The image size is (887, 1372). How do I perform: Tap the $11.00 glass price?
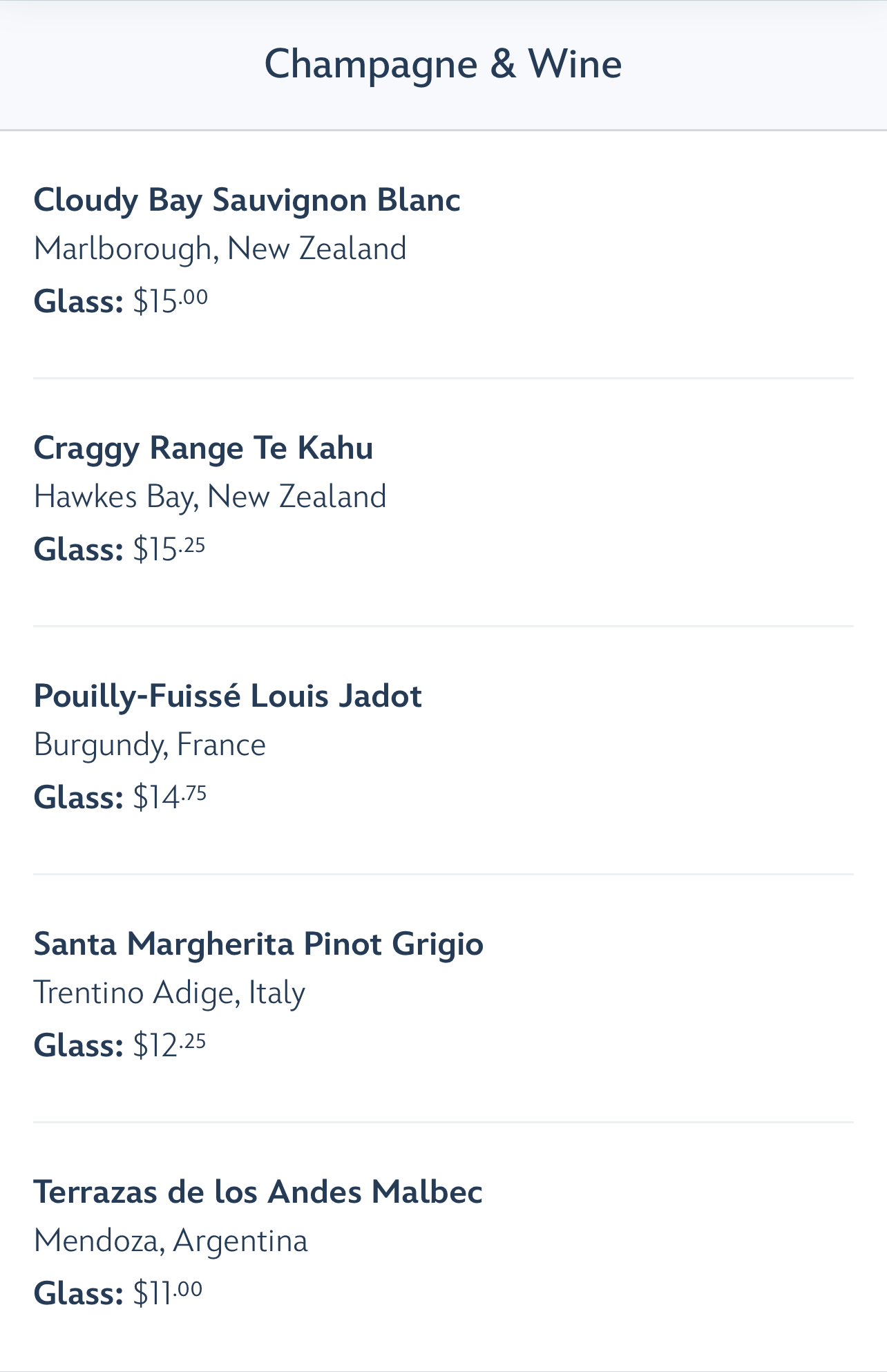[168, 1293]
